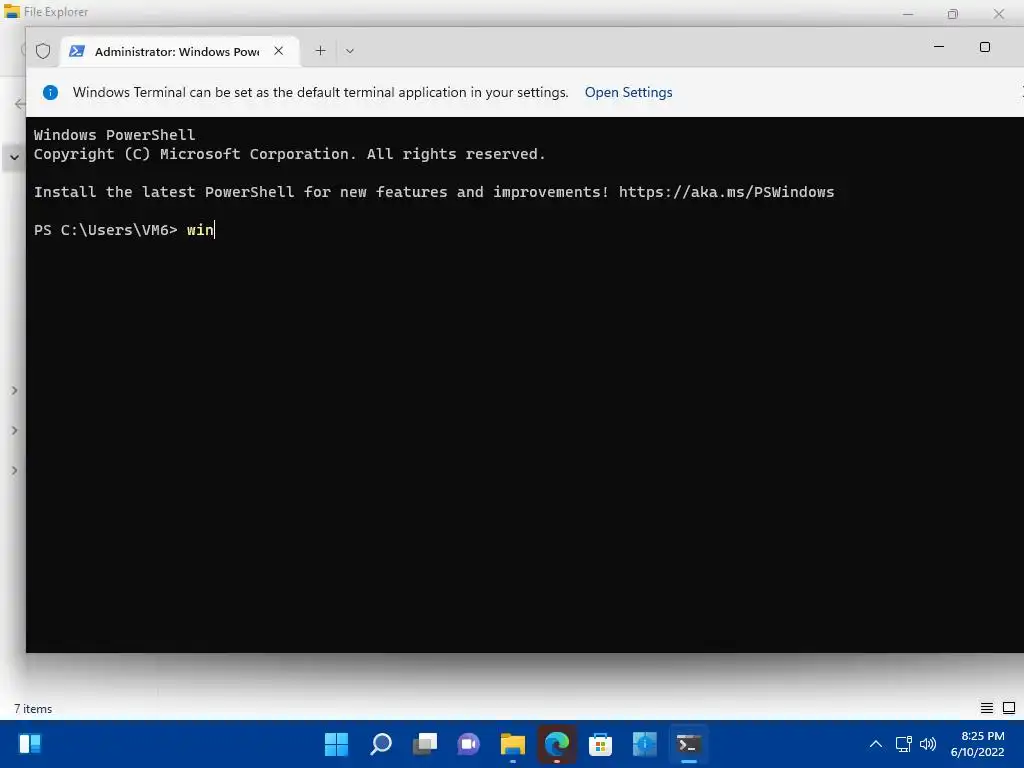Viewport: 1024px width, 768px height.
Task: Open the Windows Start menu
Action: [336, 744]
